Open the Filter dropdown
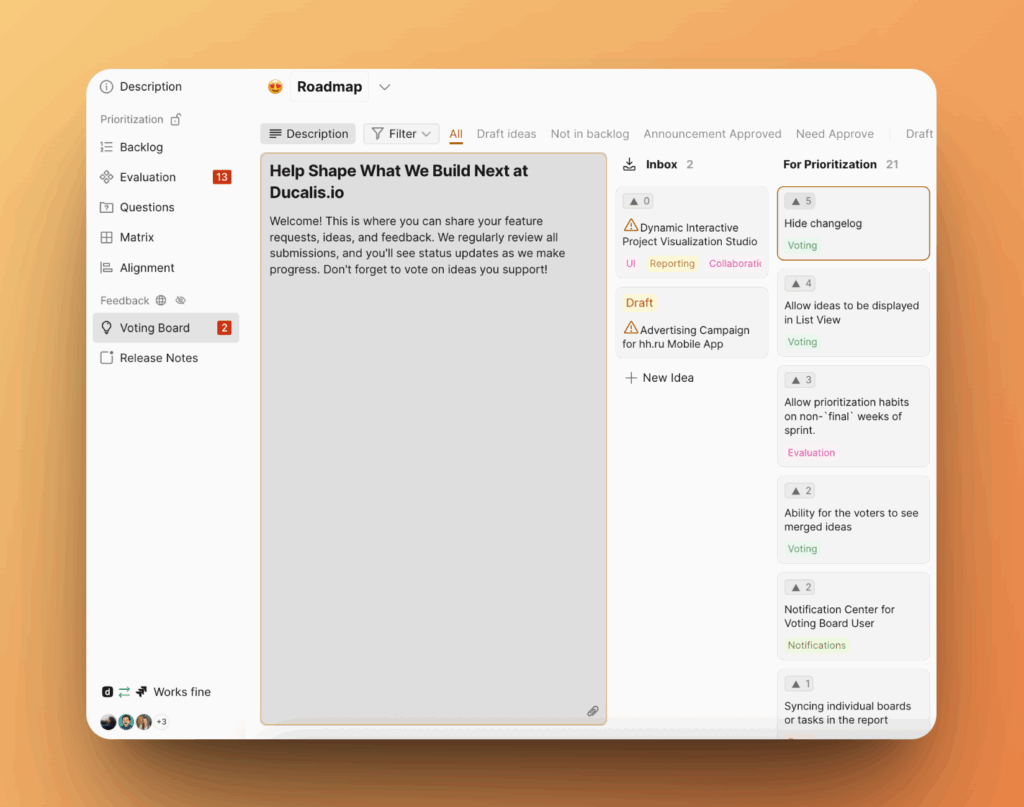Image resolution: width=1024 pixels, height=807 pixels. [x=401, y=134]
